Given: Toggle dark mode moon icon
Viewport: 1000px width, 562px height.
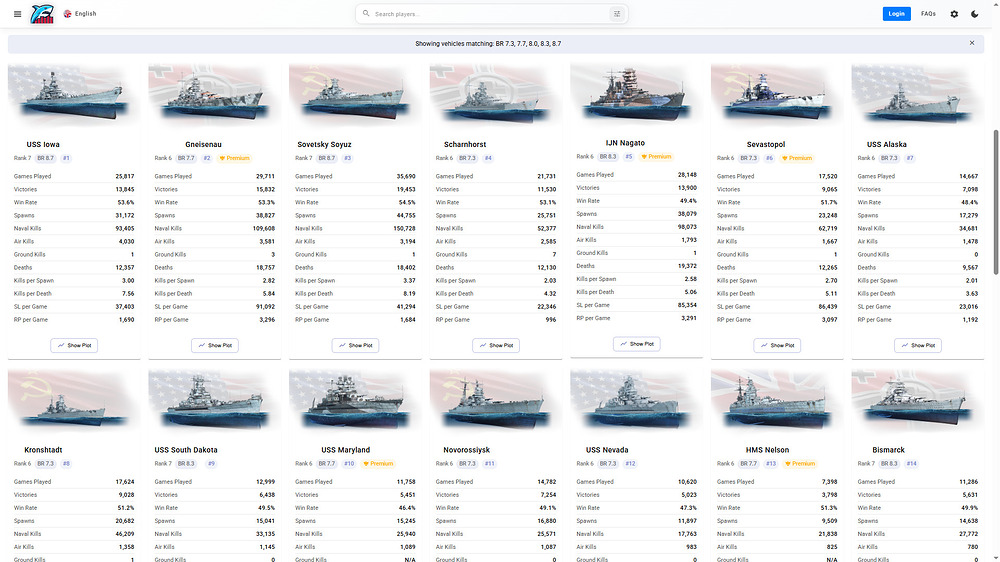Looking at the screenshot, I should coord(974,13).
